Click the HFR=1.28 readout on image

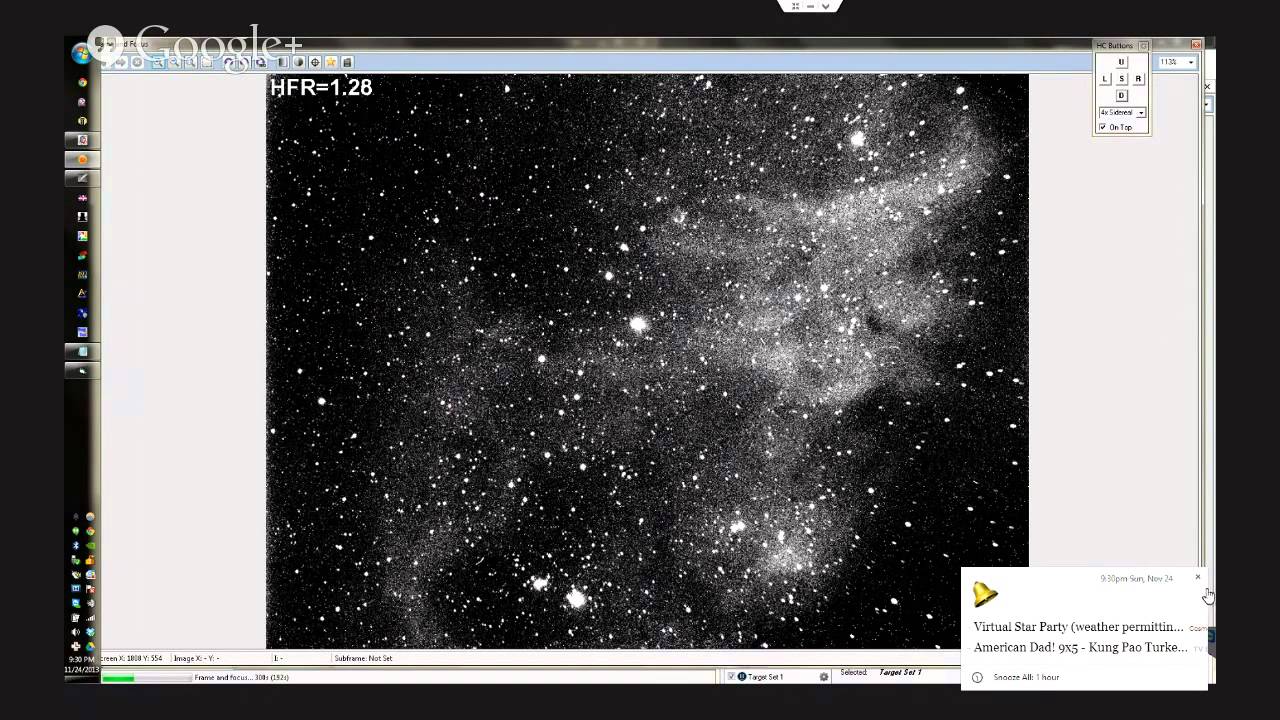(x=321, y=87)
